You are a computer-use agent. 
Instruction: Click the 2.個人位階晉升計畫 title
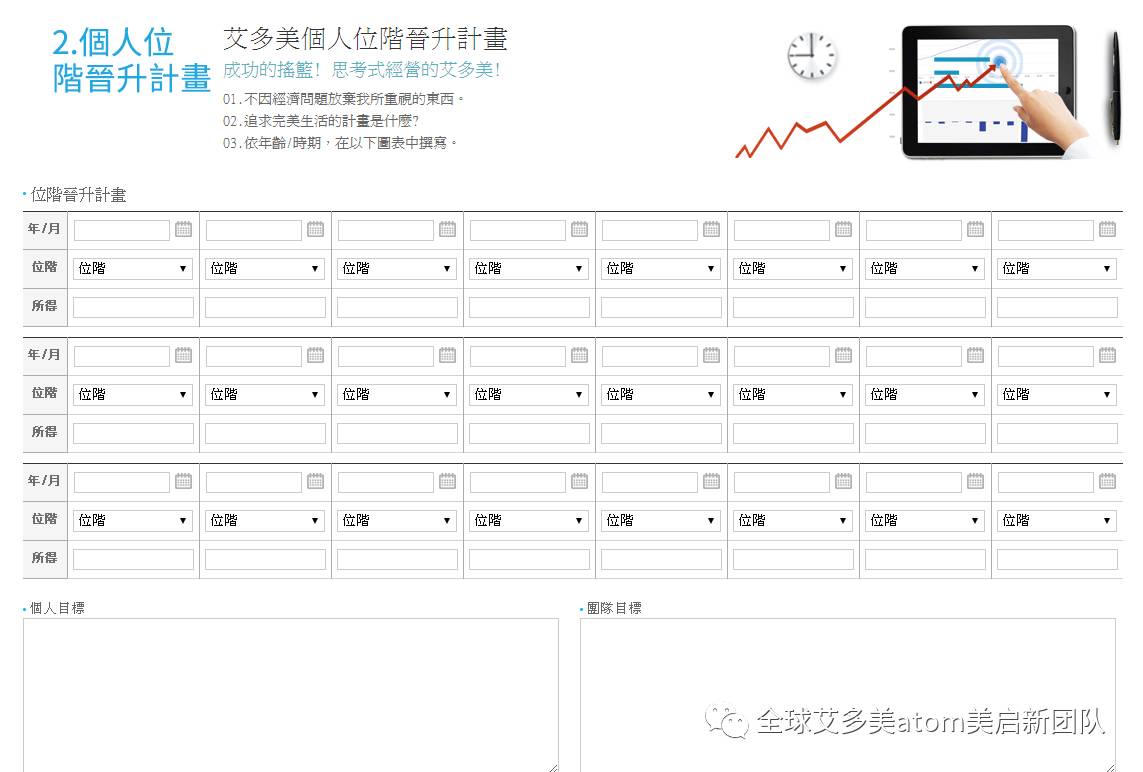(x=131, y=61)
